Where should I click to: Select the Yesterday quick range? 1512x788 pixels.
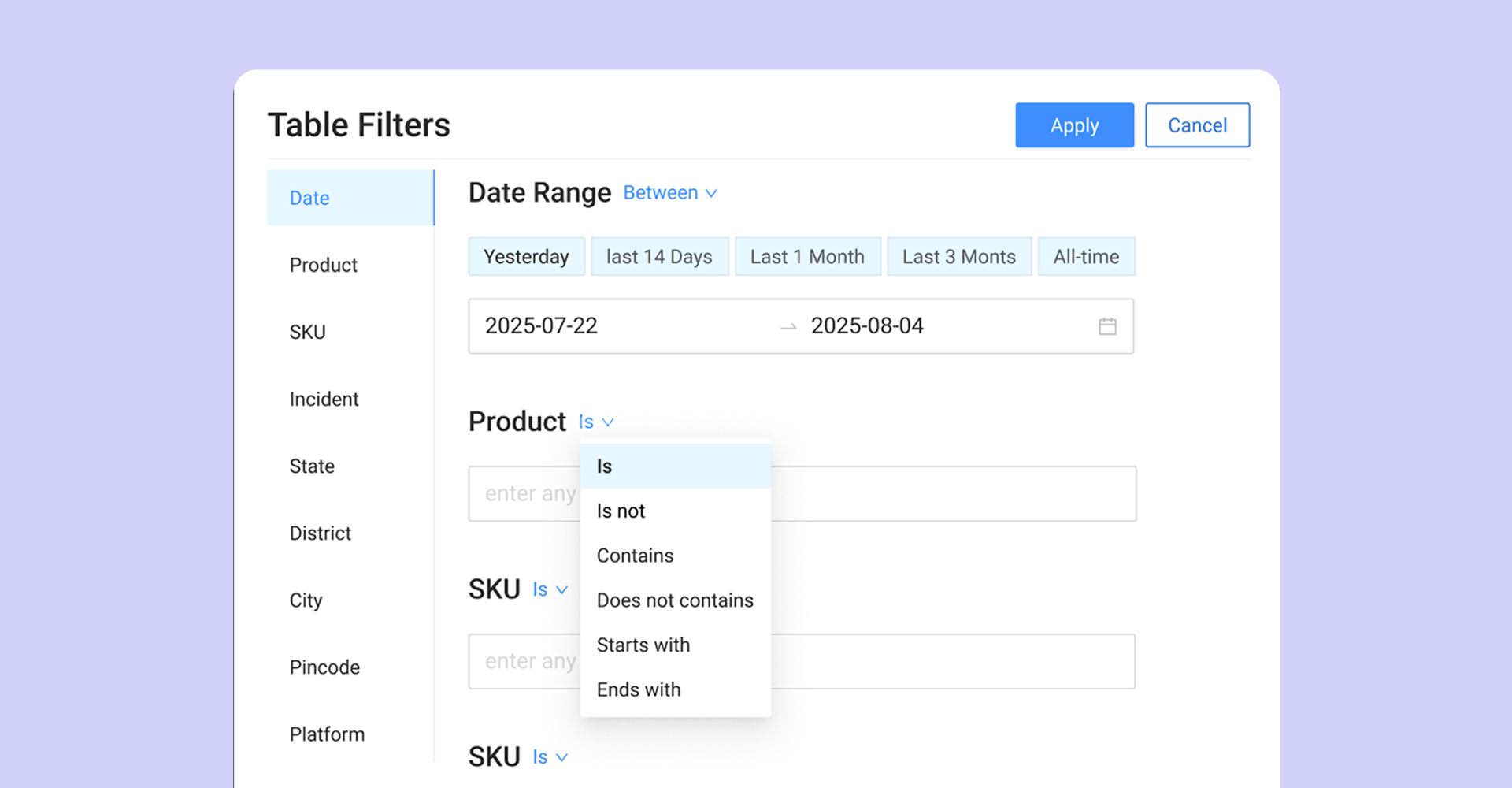[526, 256]
